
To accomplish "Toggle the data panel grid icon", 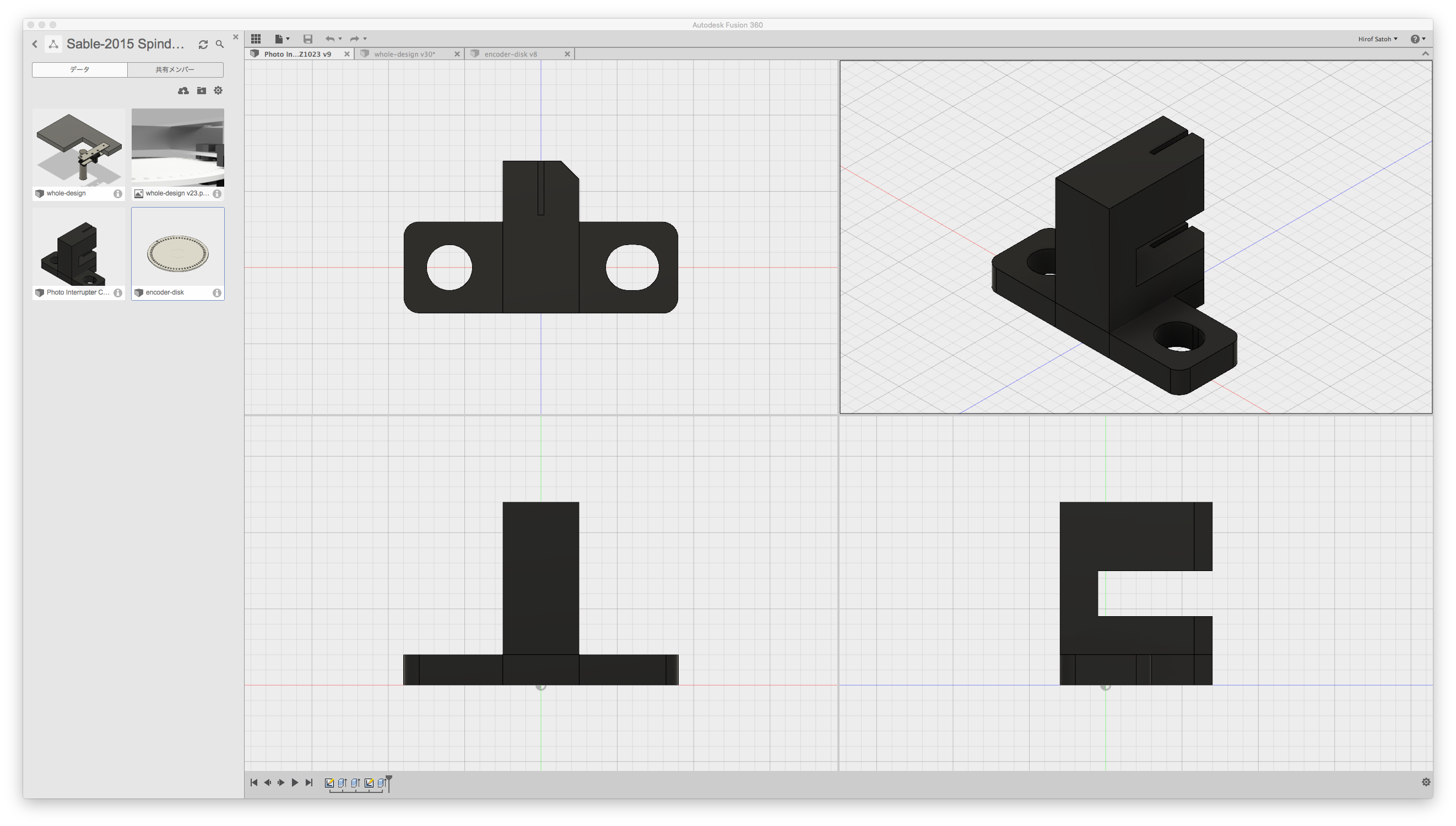I will pos(256,39).
